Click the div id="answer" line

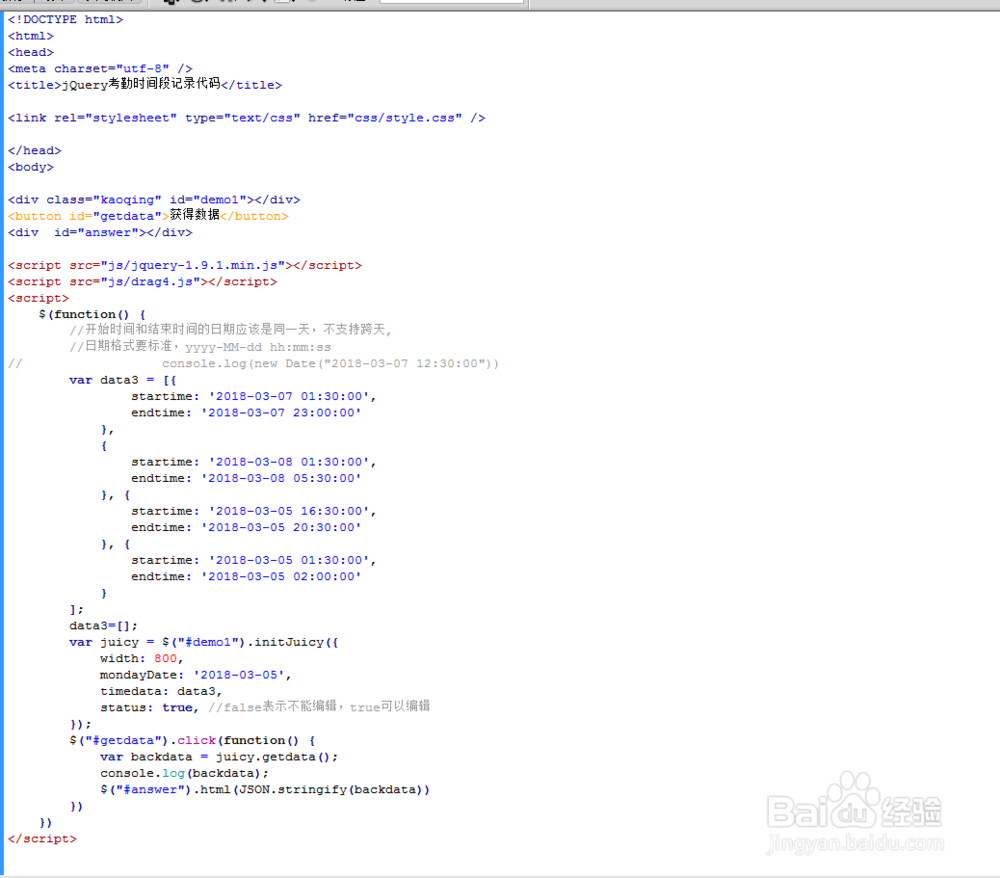[100, 233]
